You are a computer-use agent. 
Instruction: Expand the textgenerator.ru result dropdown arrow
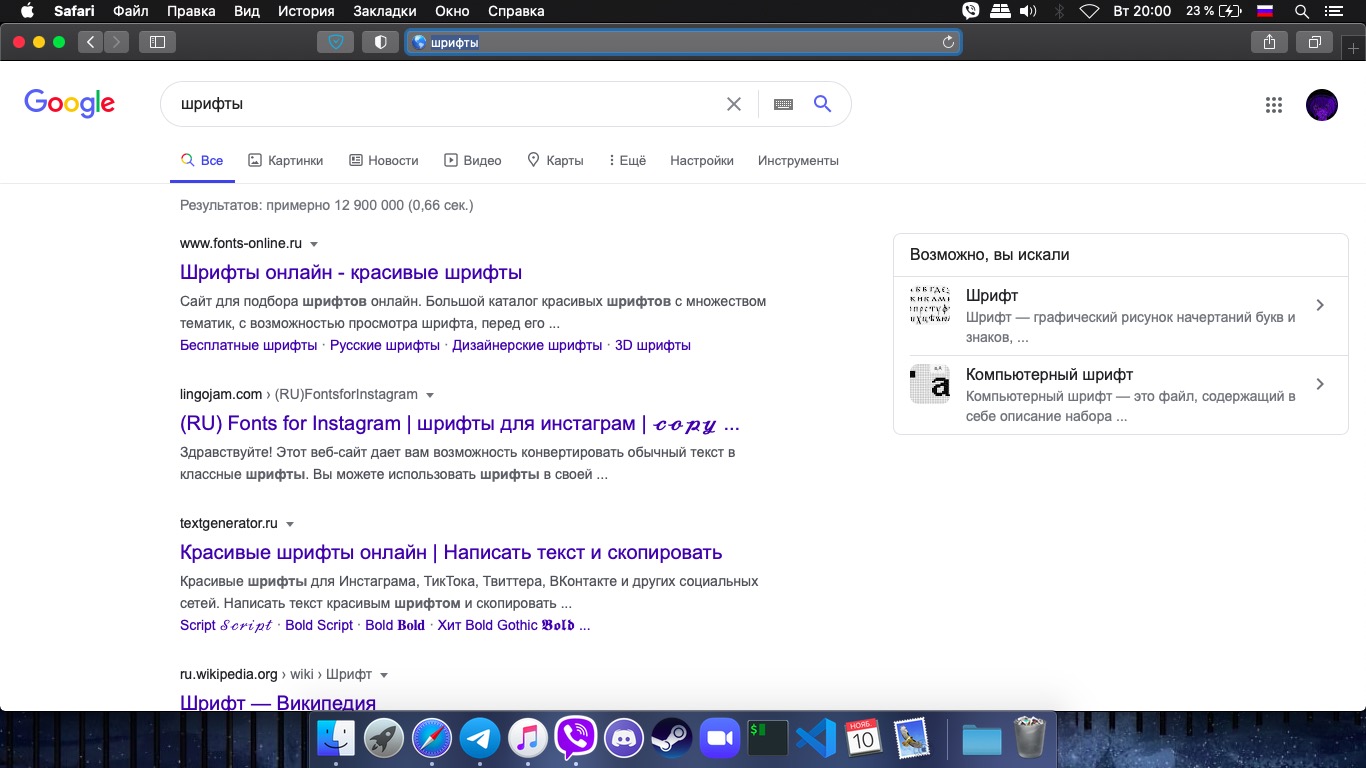pyautogui.click(x=290, y=524)
